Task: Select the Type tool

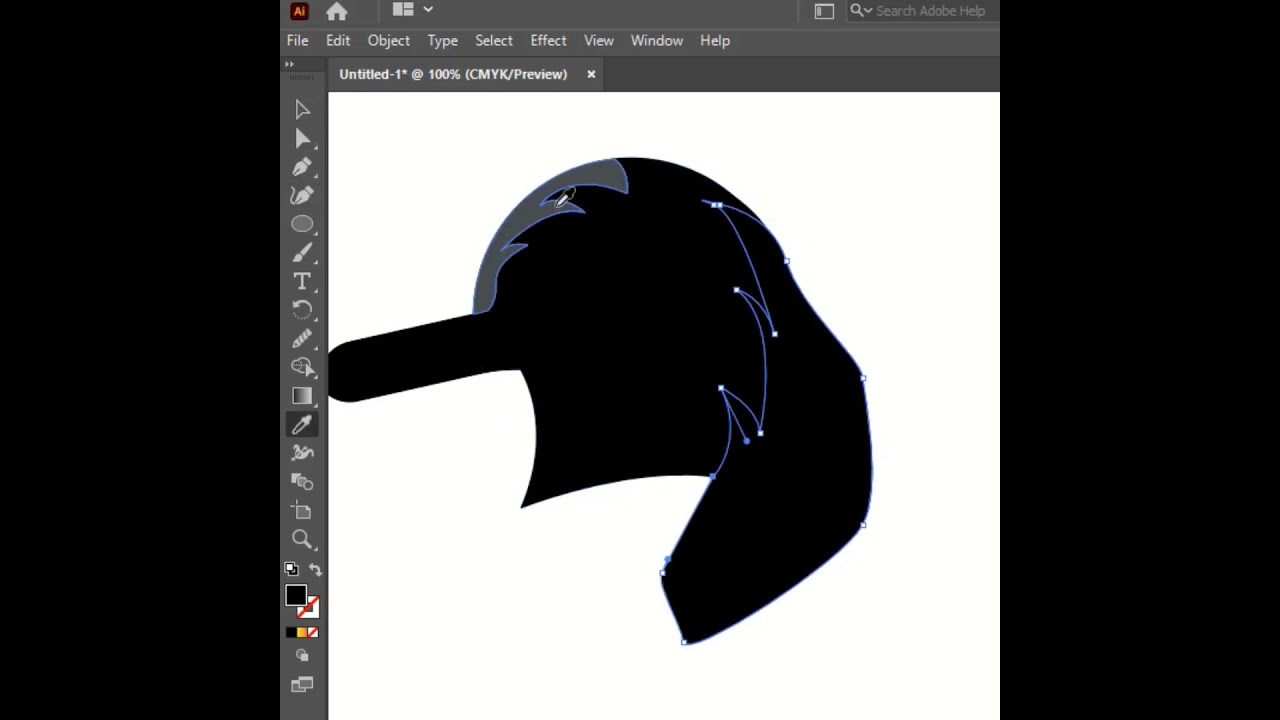Action: [x=302, y=281]
